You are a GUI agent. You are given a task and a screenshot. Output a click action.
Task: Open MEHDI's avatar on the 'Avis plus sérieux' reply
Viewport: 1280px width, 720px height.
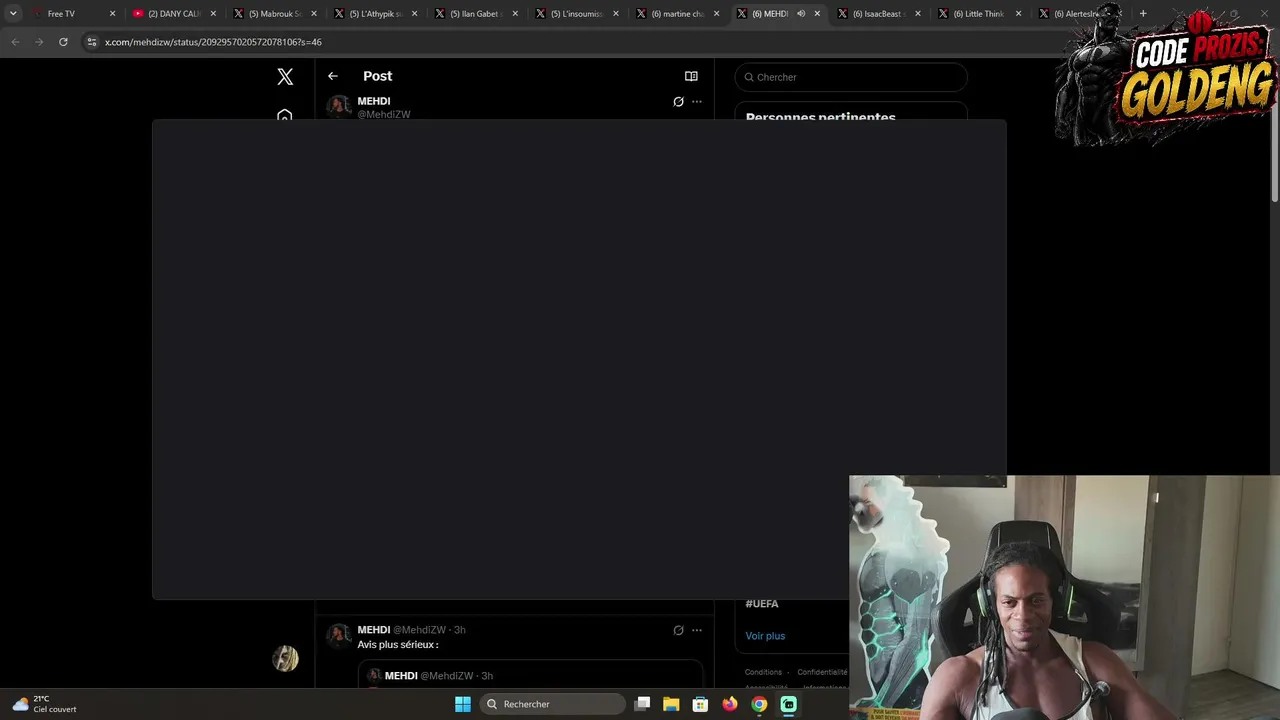click(x=339, y=636)
